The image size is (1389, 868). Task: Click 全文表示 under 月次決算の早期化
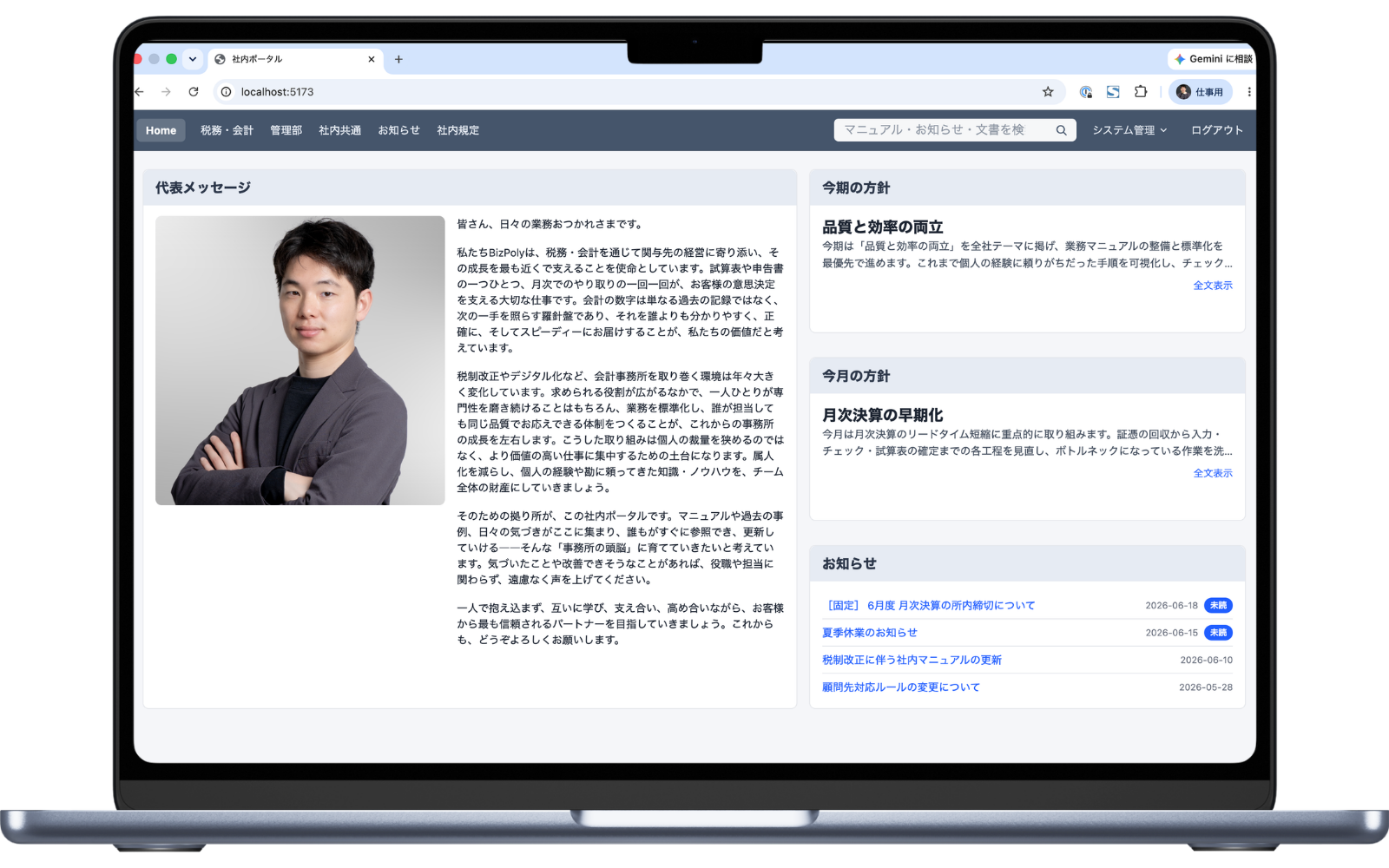(x=1213, y=473)
